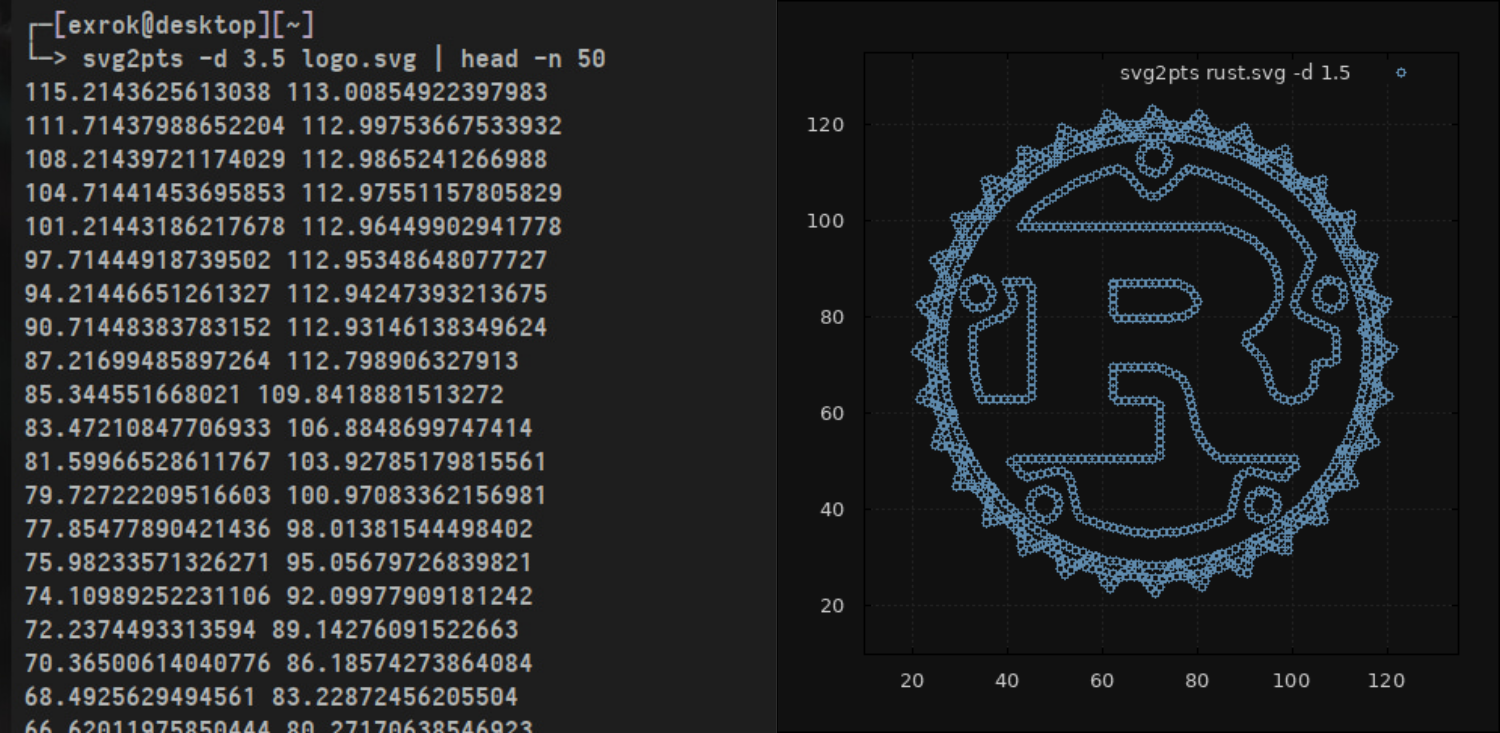Screen dimensions: 1500x733
Task: Select the terminal value 83.47210847706933
Action: (x=147, y=429)
